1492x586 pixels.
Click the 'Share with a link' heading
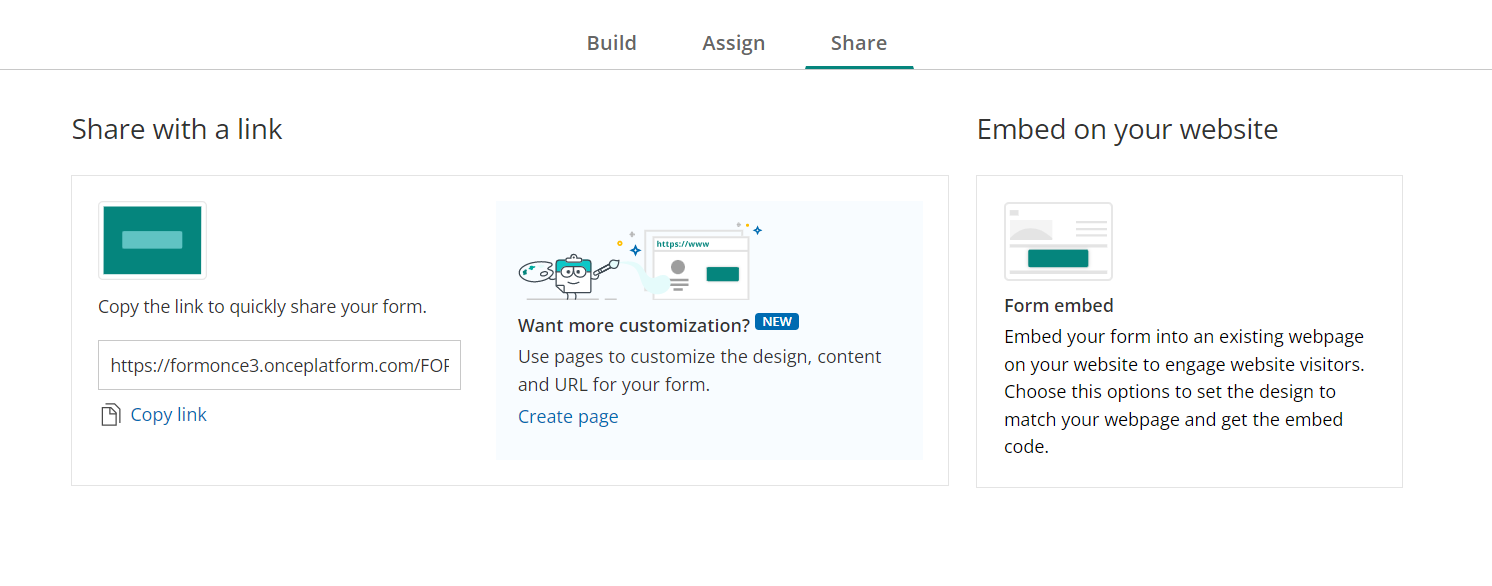177,129
